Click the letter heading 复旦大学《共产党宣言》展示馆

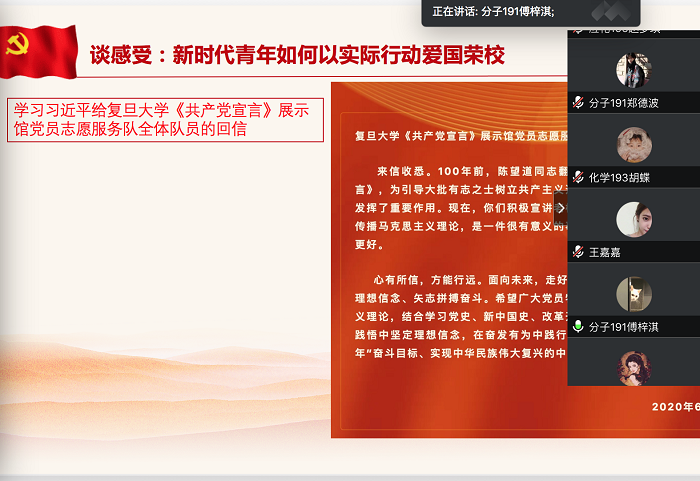point(461,136)
